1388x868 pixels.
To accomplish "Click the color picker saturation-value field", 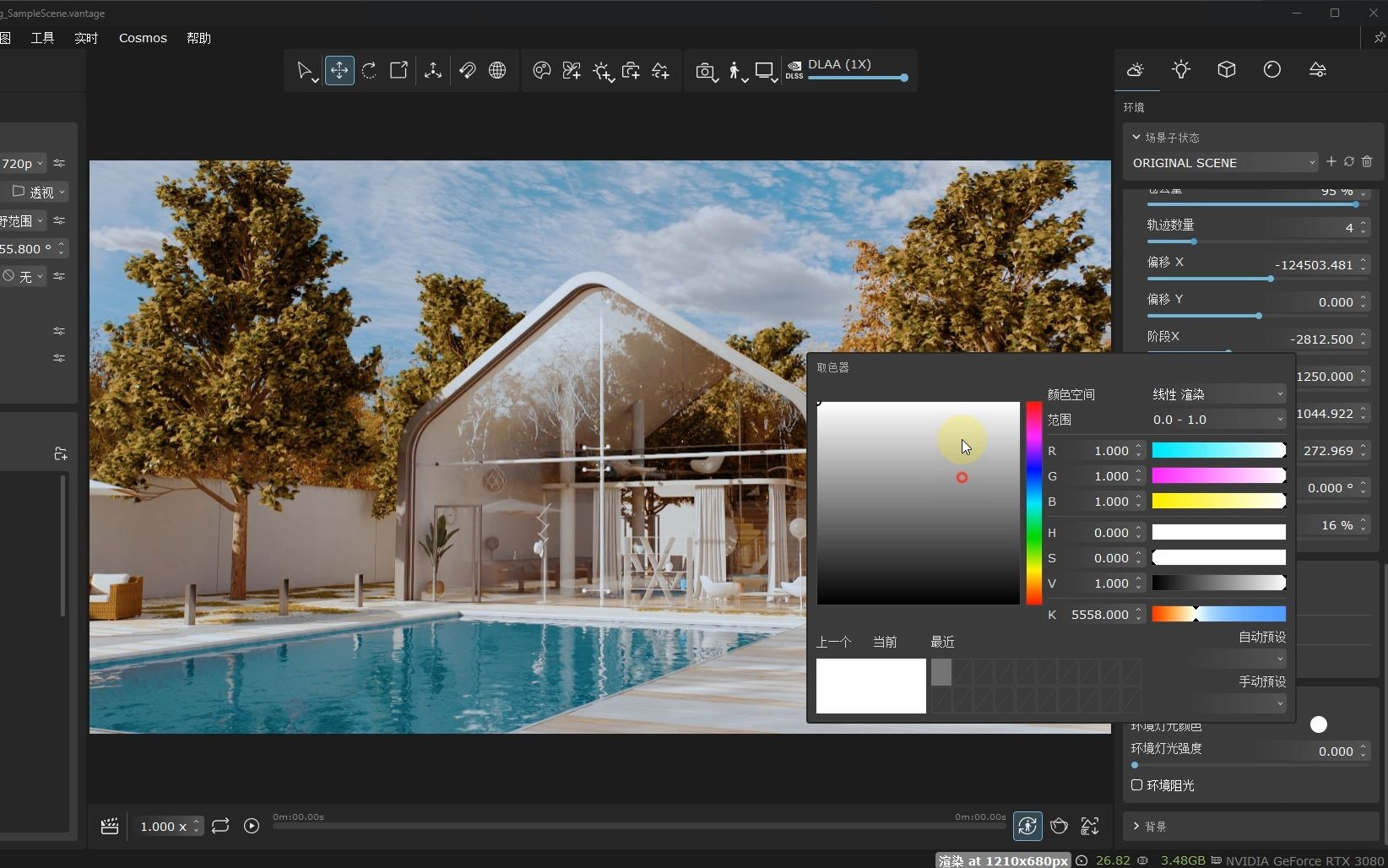I will click(918, 503).
